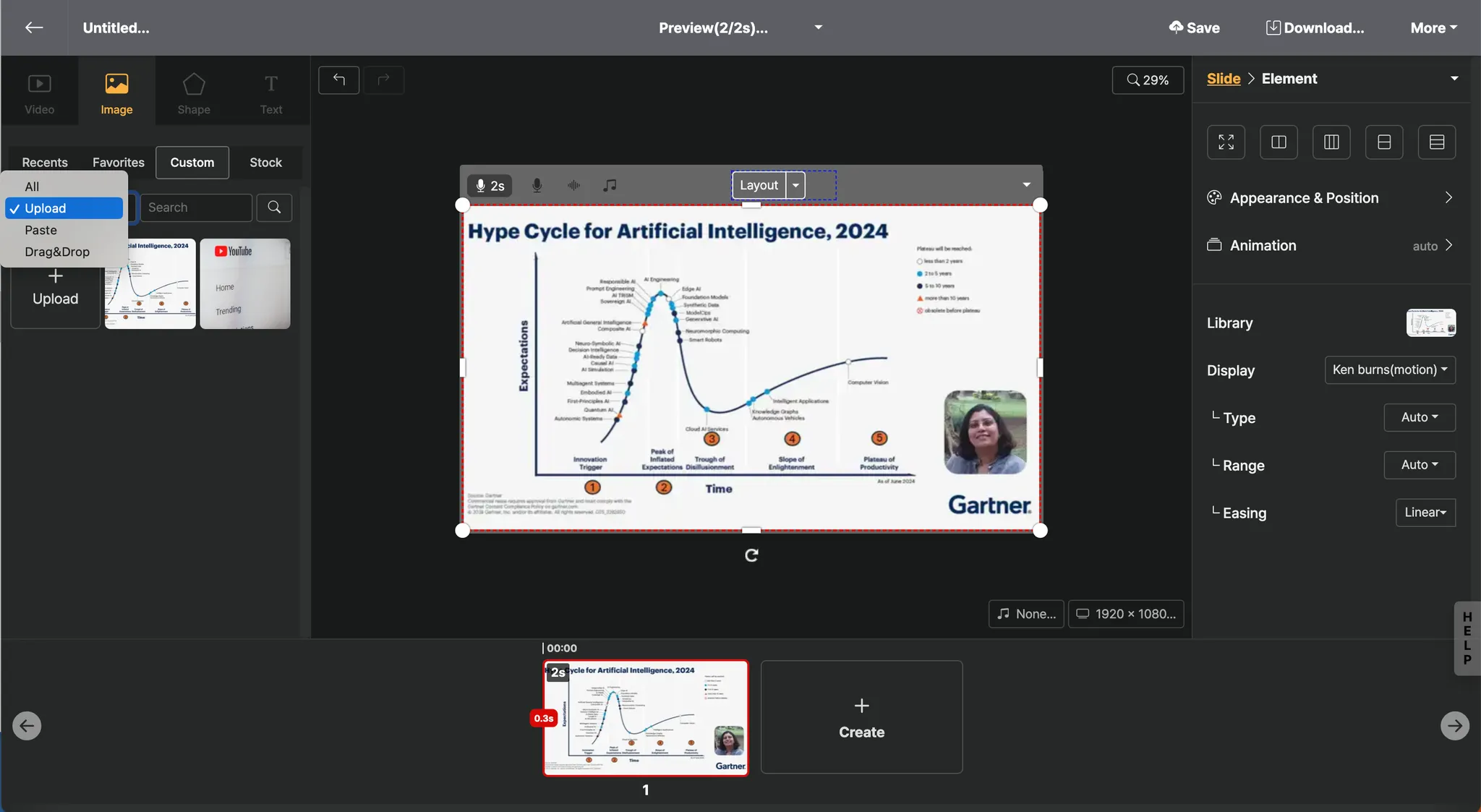Choose Upload in the source filter menu
The width and height of the screenshot is (1481, 812).
tap(64, 208)
